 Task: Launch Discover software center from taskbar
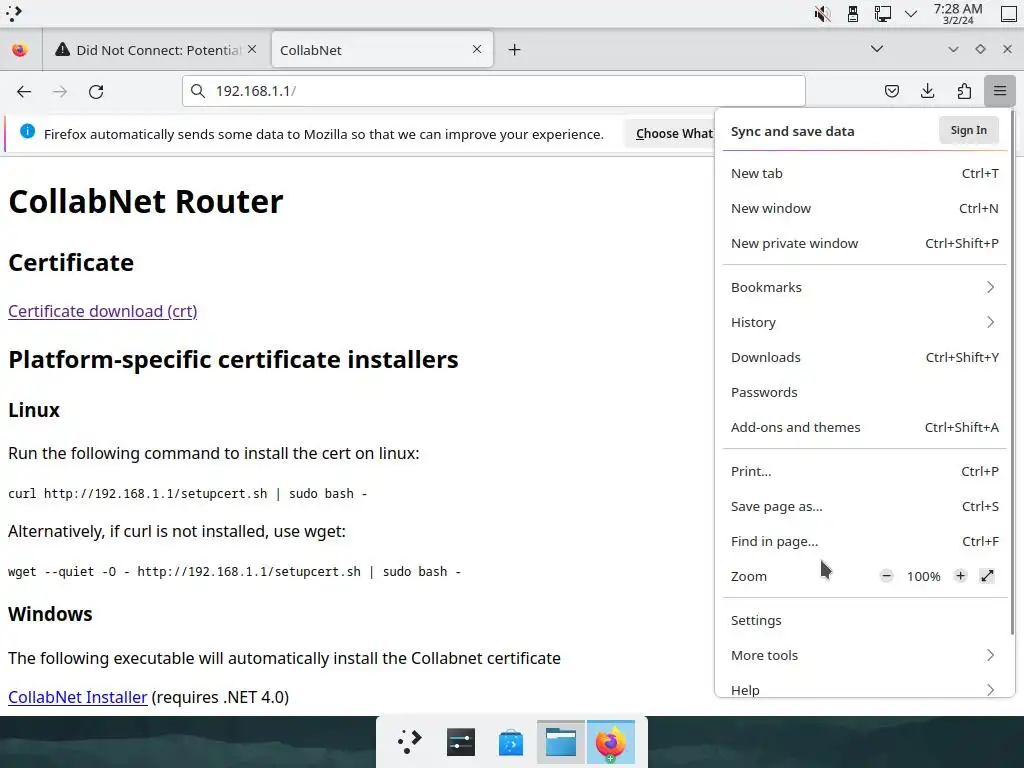coord(511,742)
